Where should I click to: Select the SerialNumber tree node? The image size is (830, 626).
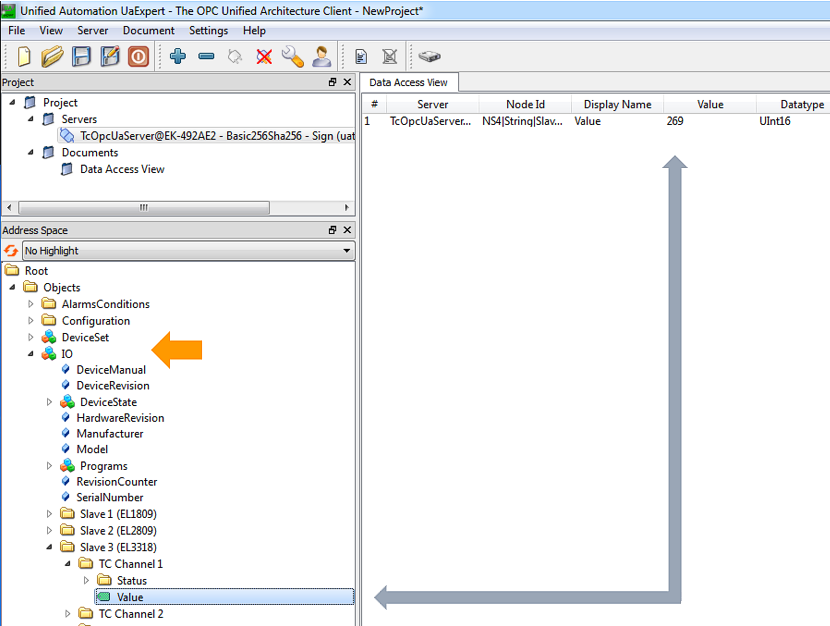point(110,497)
